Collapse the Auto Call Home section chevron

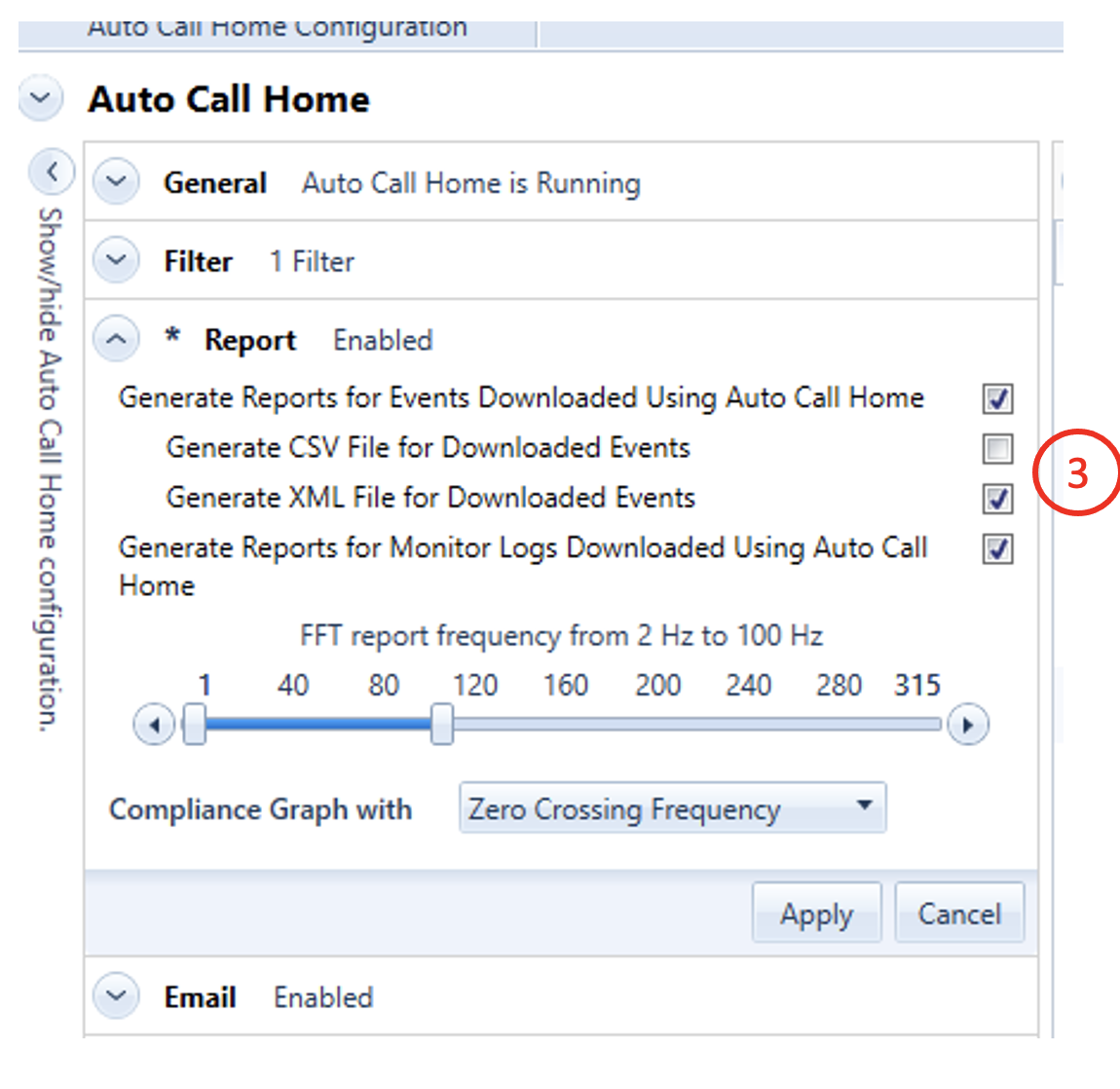[41, 98]
